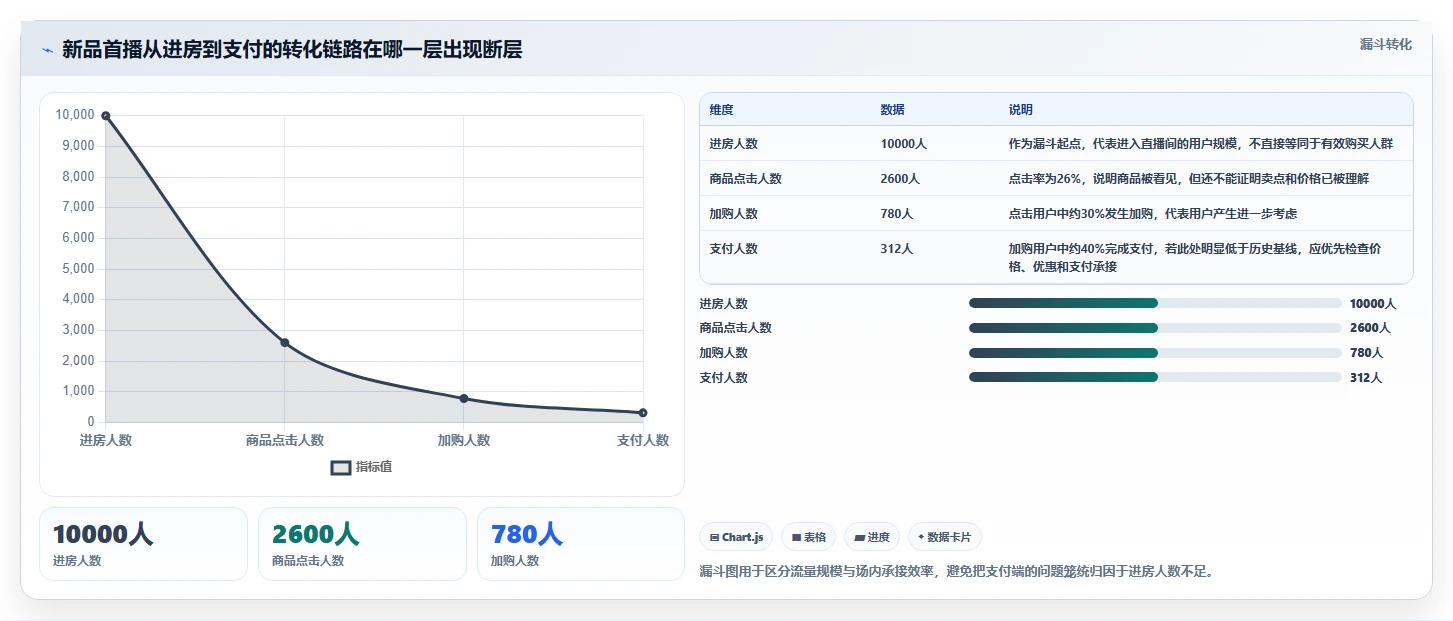Viewport: 1453px width, 621px height.
Task: Click the 说明 table column header
Action: coord(1021,110)
